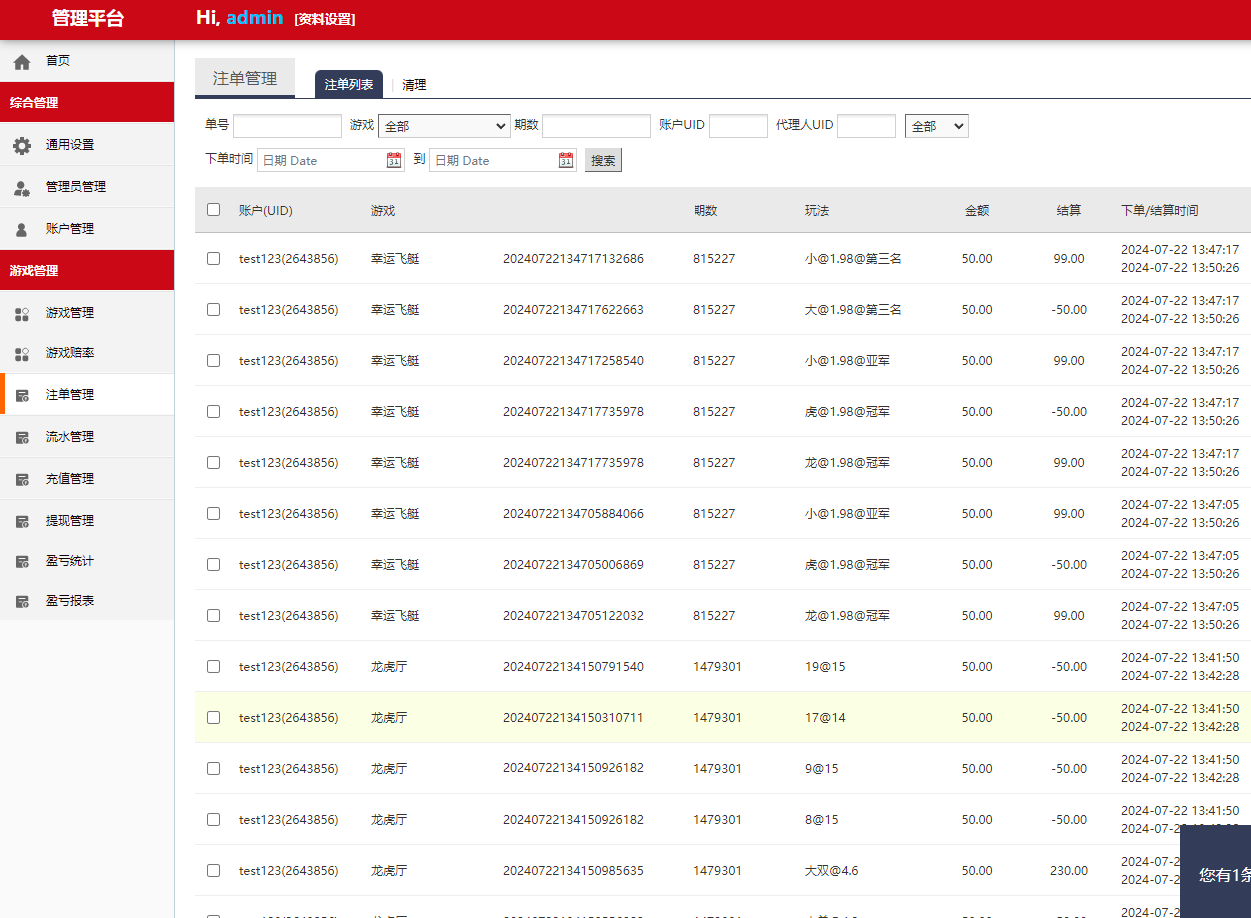Open the 游戏 filter dropdown
The height and width of the screenshot is (918, 1251).
point(444,126)
